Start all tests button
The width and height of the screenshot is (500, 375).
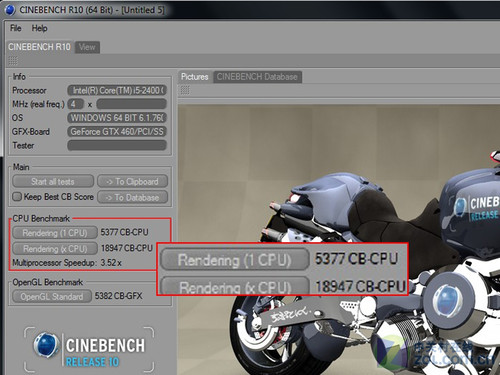tap(53, 181)
